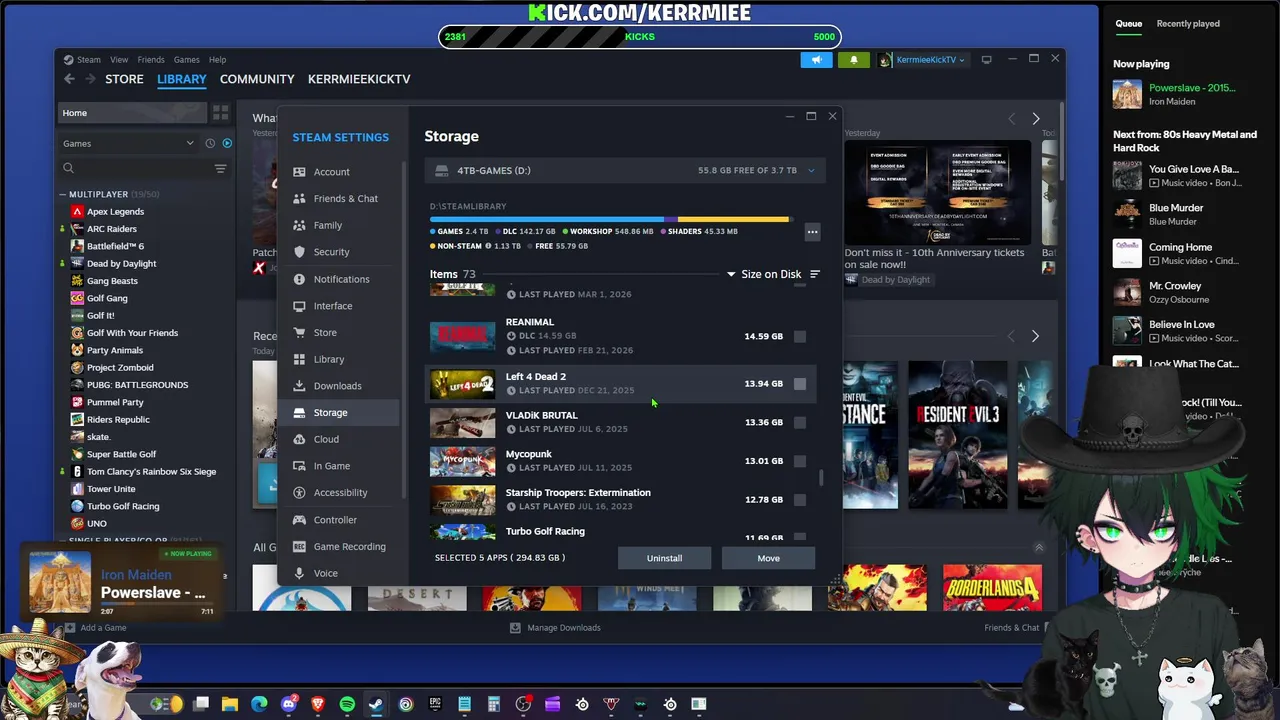
Task: Open the Voice settings page
Action: pos(342,573)
